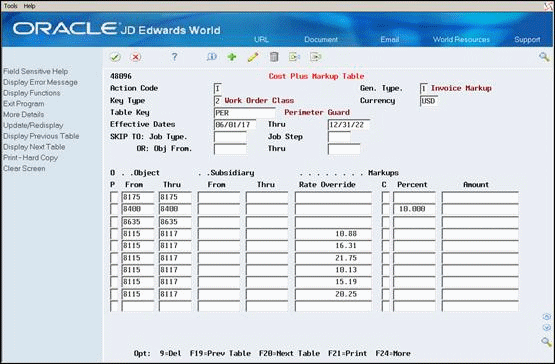The height and width of the screenshot is (364, 555).
Task: Click F21=Print text at the bottom
Action: (347, 353)
